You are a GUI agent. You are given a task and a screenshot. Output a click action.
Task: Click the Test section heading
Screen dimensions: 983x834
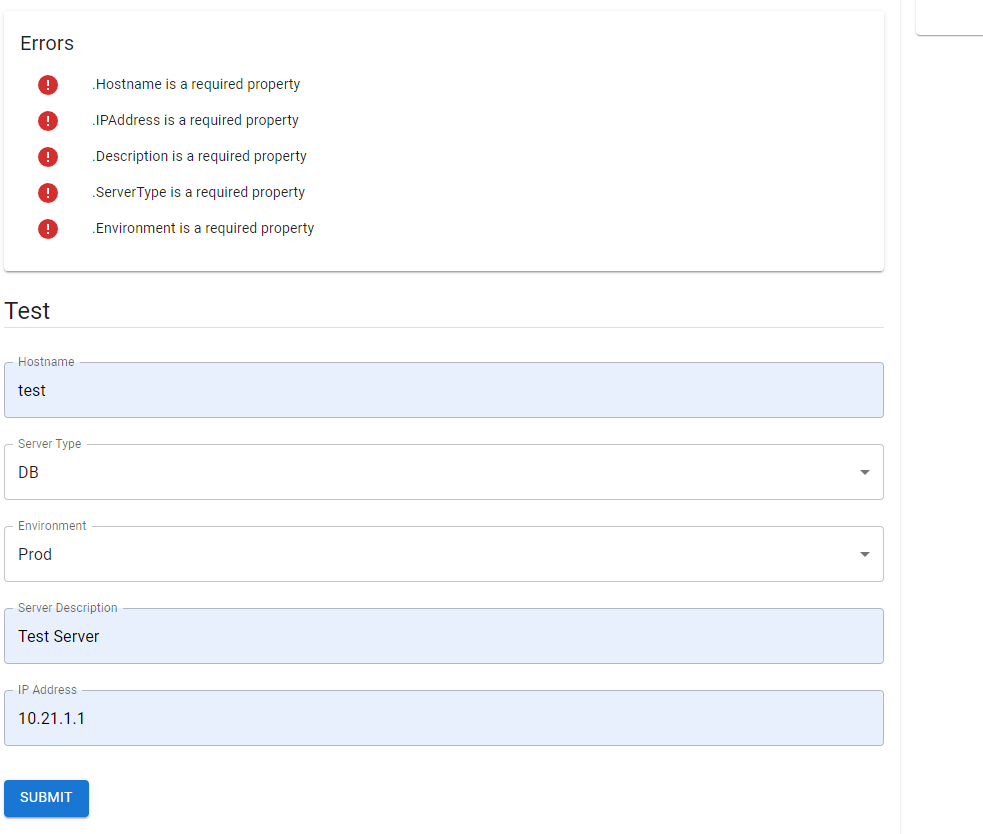[x=28, y=310]
